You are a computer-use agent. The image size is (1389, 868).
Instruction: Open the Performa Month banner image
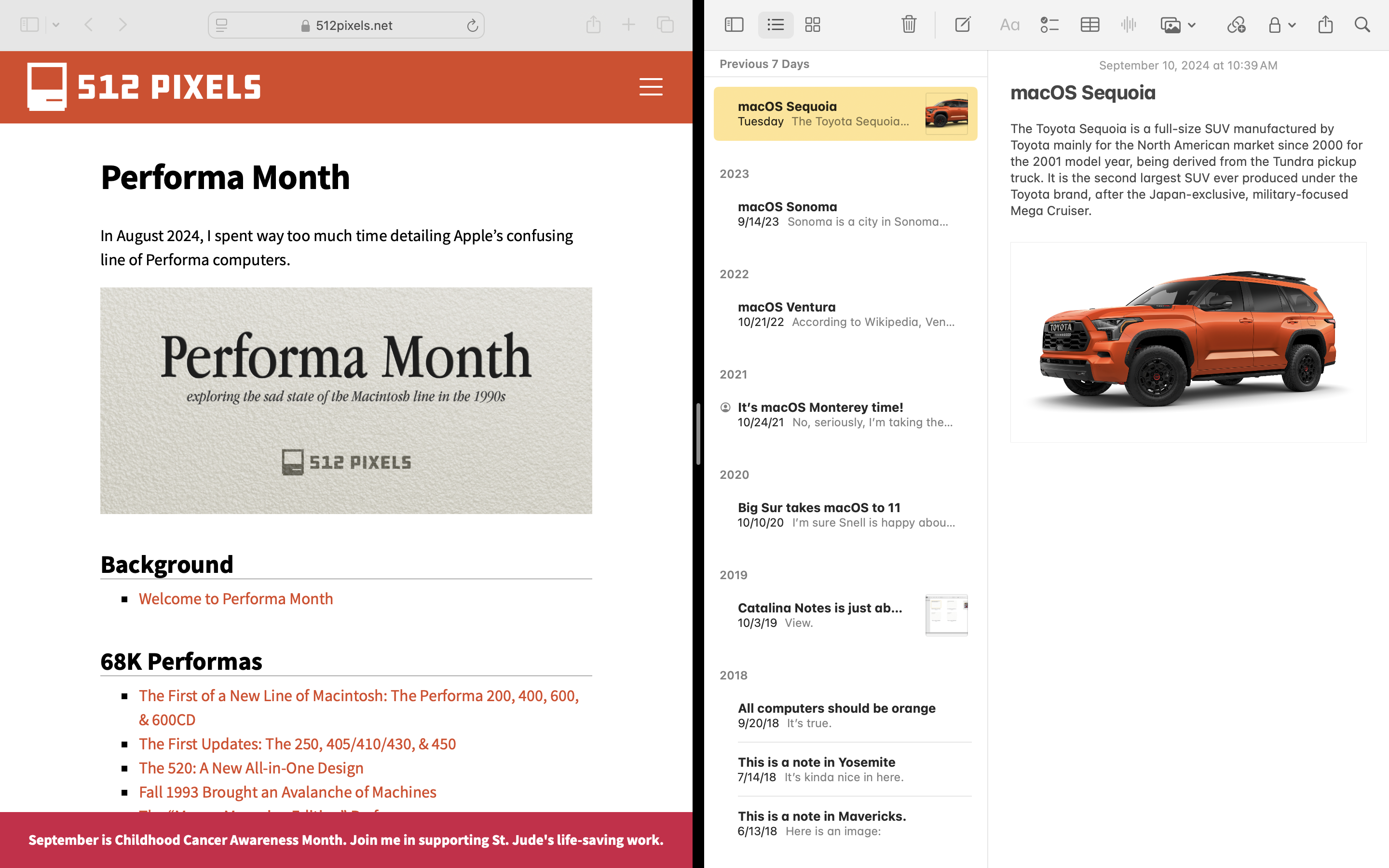tap(346, 400)
